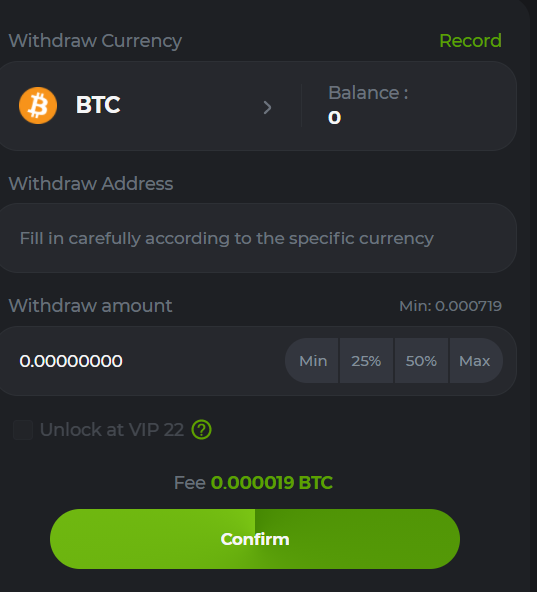
Task: Focus the Withdraw Address input field
Action: (x=257, y=238)
